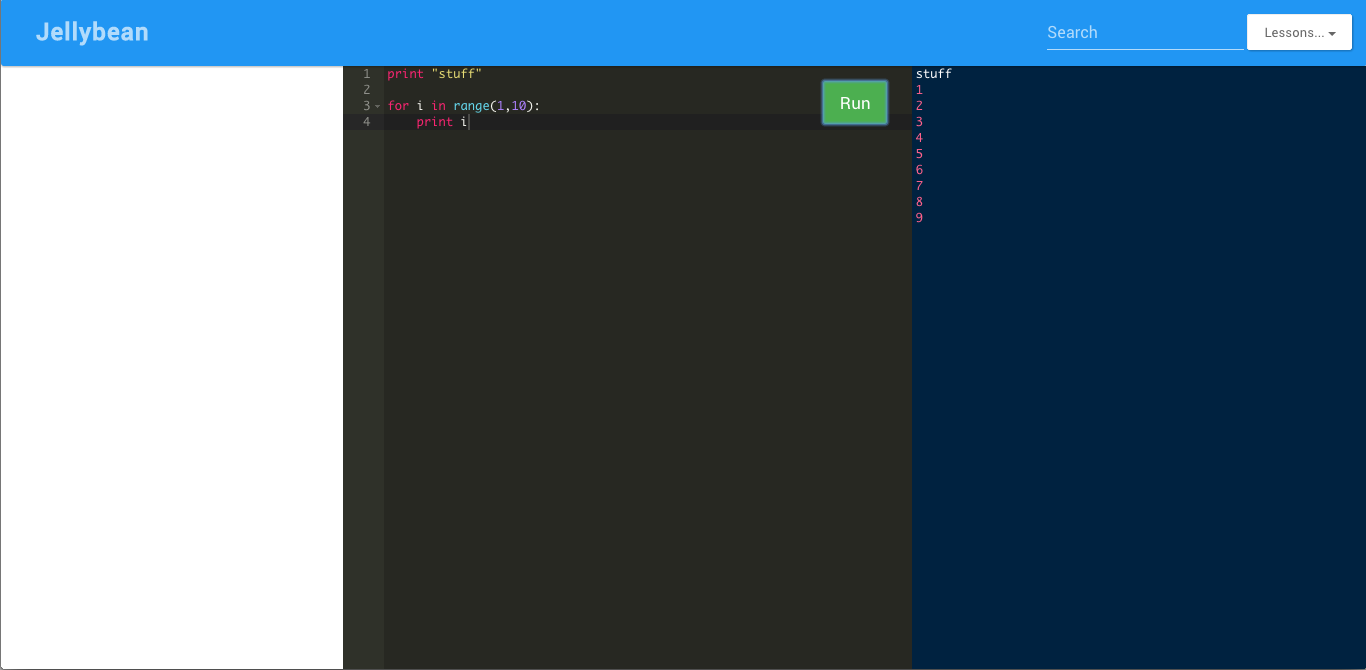Select line number 1 in the gutter
The width and height of the screenshot is (1366, 670).
tap(366, 74)
